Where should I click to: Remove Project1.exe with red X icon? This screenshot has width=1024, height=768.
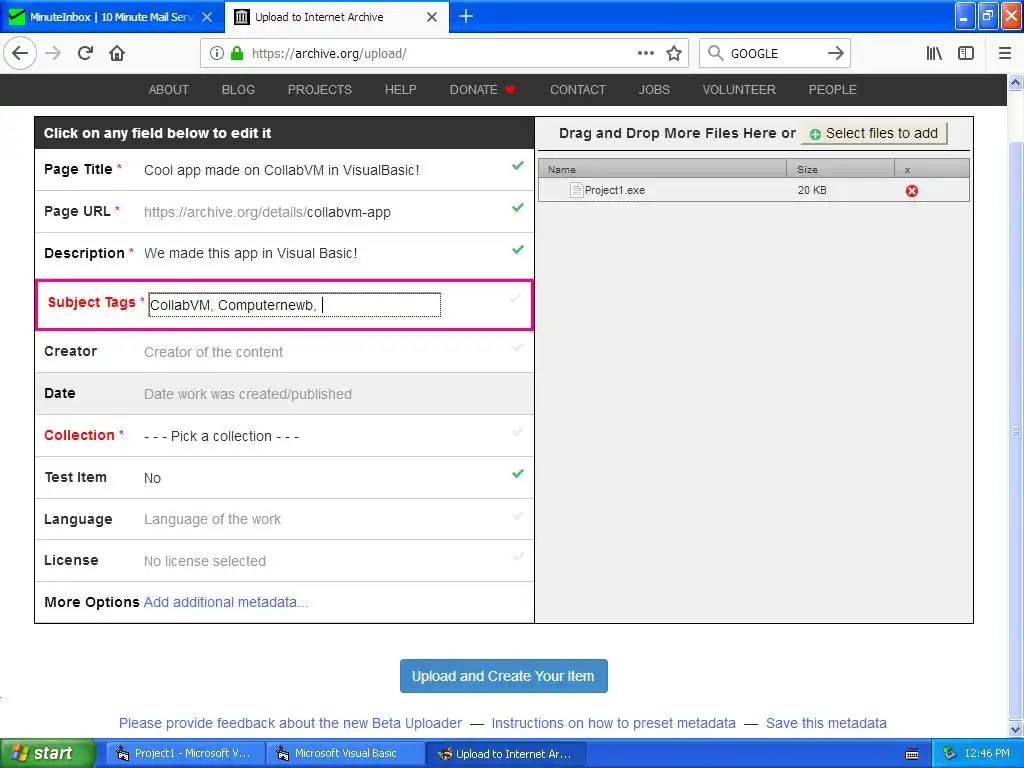(912, 191)
